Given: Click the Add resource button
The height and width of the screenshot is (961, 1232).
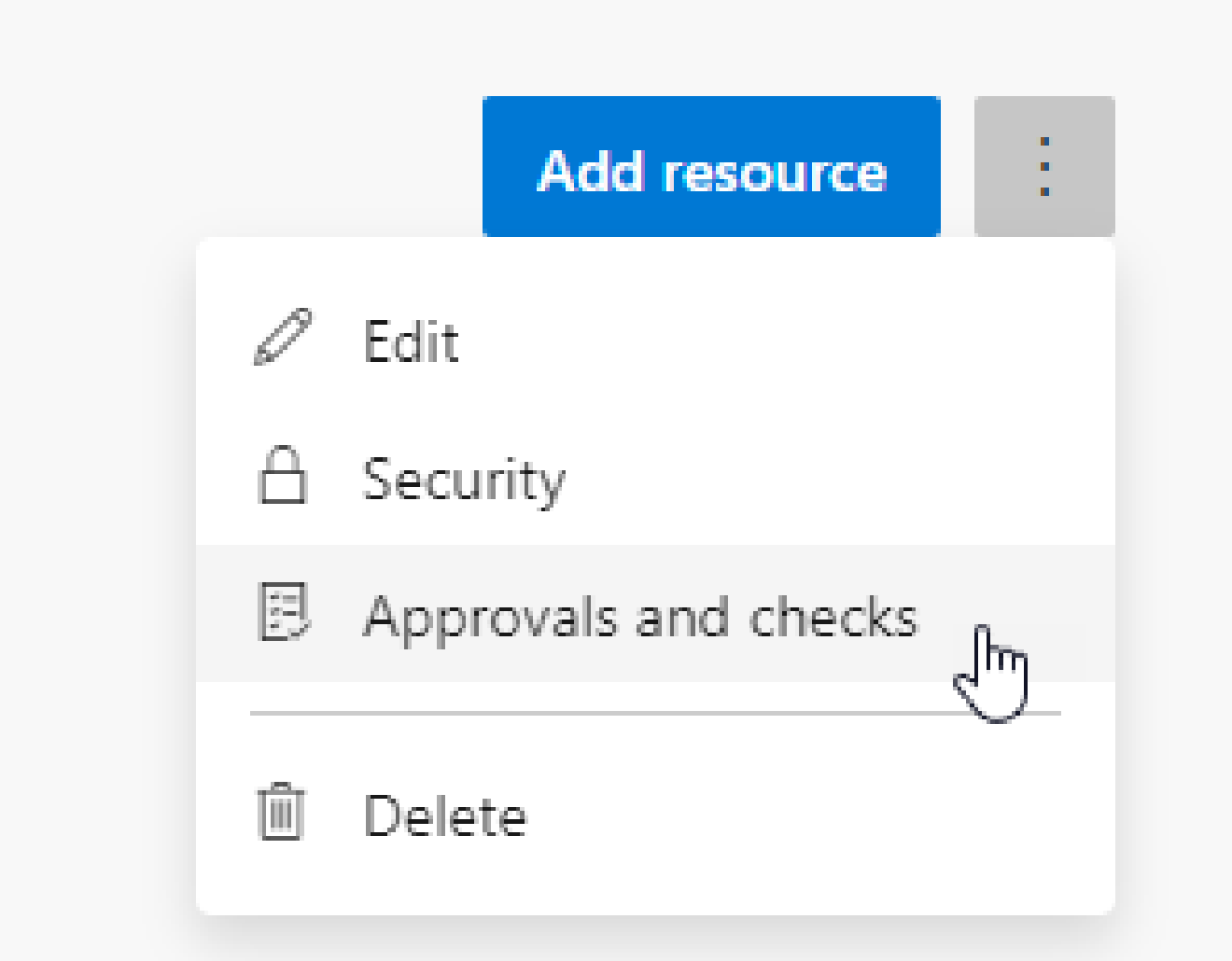Looking at the screenshot, I should tap(711, 168).
